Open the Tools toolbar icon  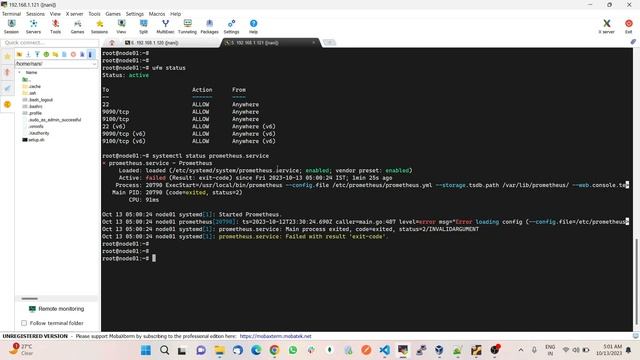pos(56,27)
